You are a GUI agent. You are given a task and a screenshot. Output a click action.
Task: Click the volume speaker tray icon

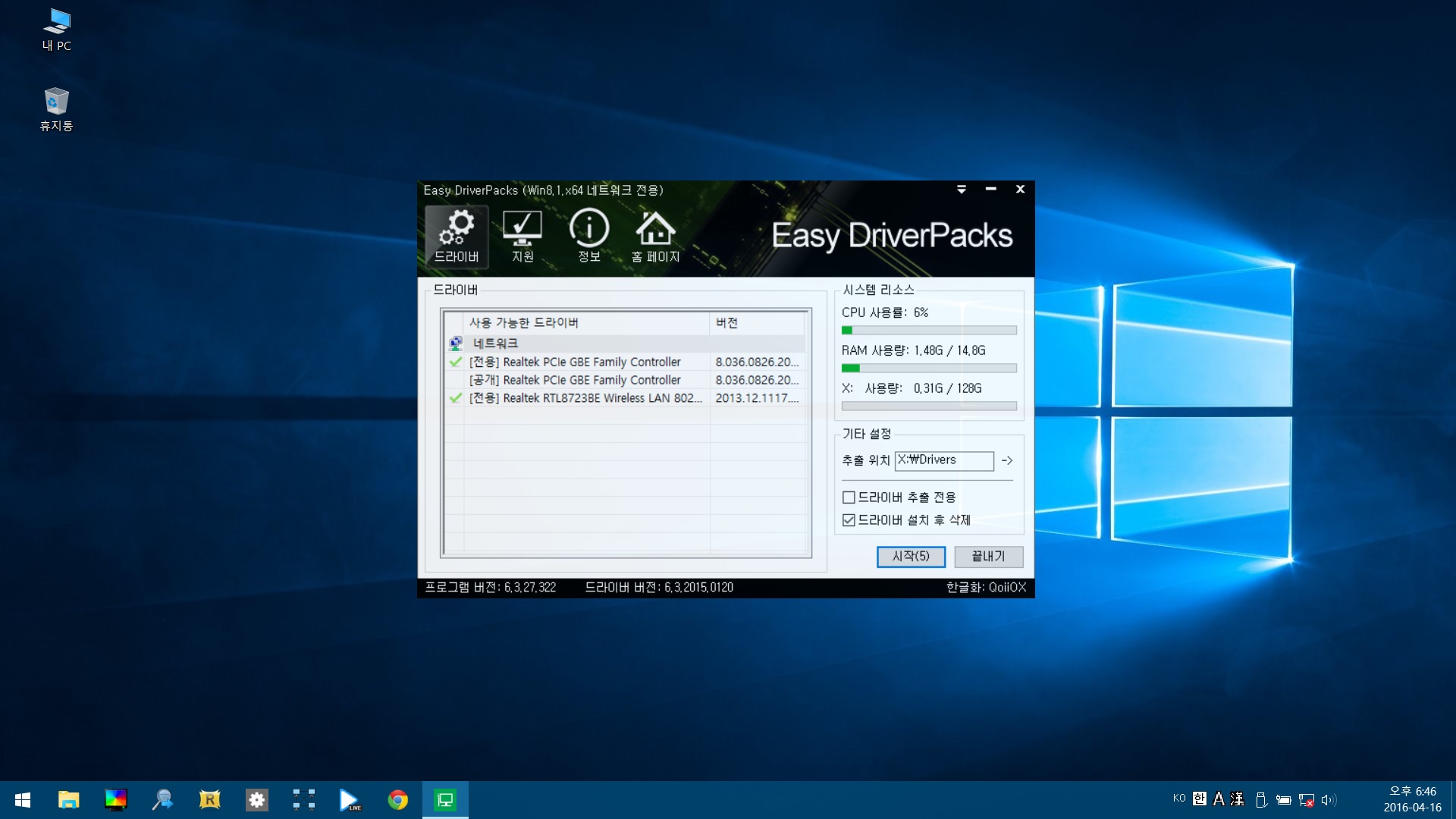pyautogui.click(x=1329, y=800)
